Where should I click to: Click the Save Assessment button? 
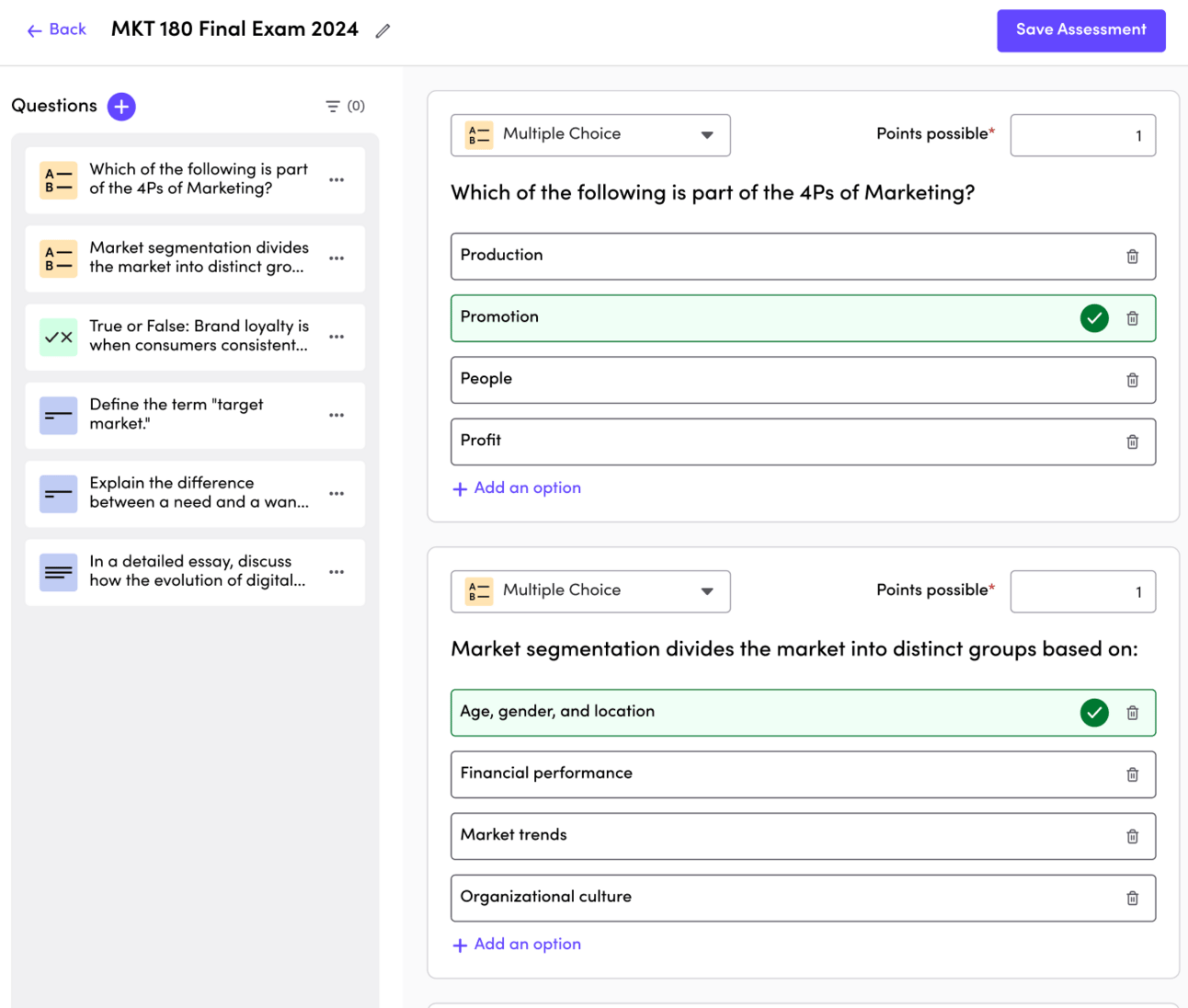[1081, 30]
